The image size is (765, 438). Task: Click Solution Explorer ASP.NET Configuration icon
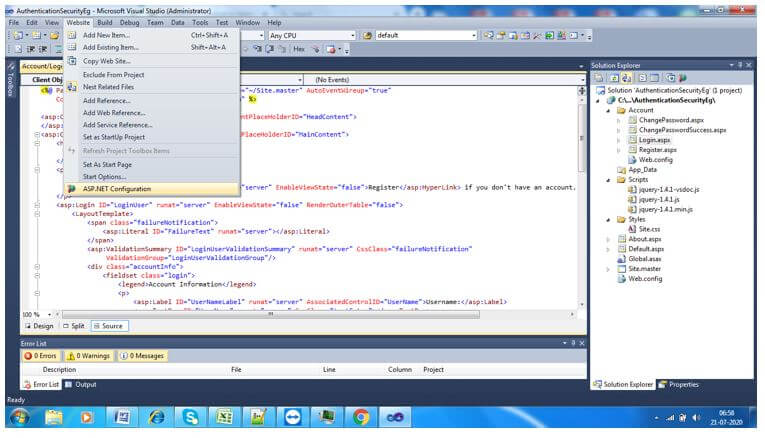click(682, 78)
